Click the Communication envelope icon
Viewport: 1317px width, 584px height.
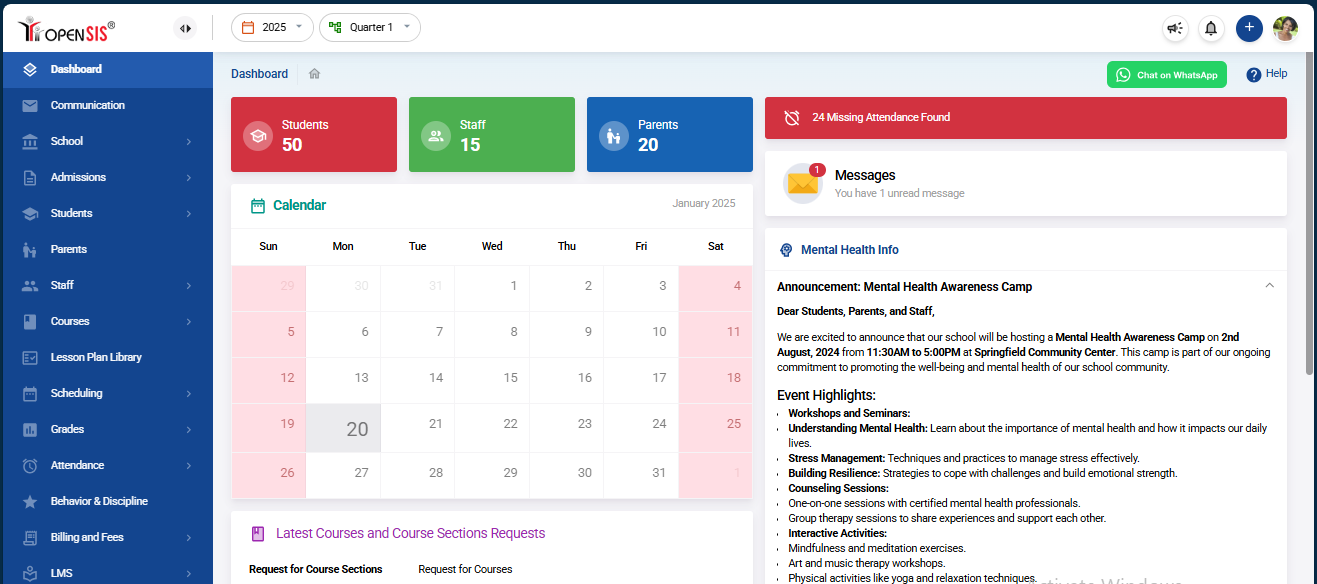pyautogui.click(x=29, y=105)
